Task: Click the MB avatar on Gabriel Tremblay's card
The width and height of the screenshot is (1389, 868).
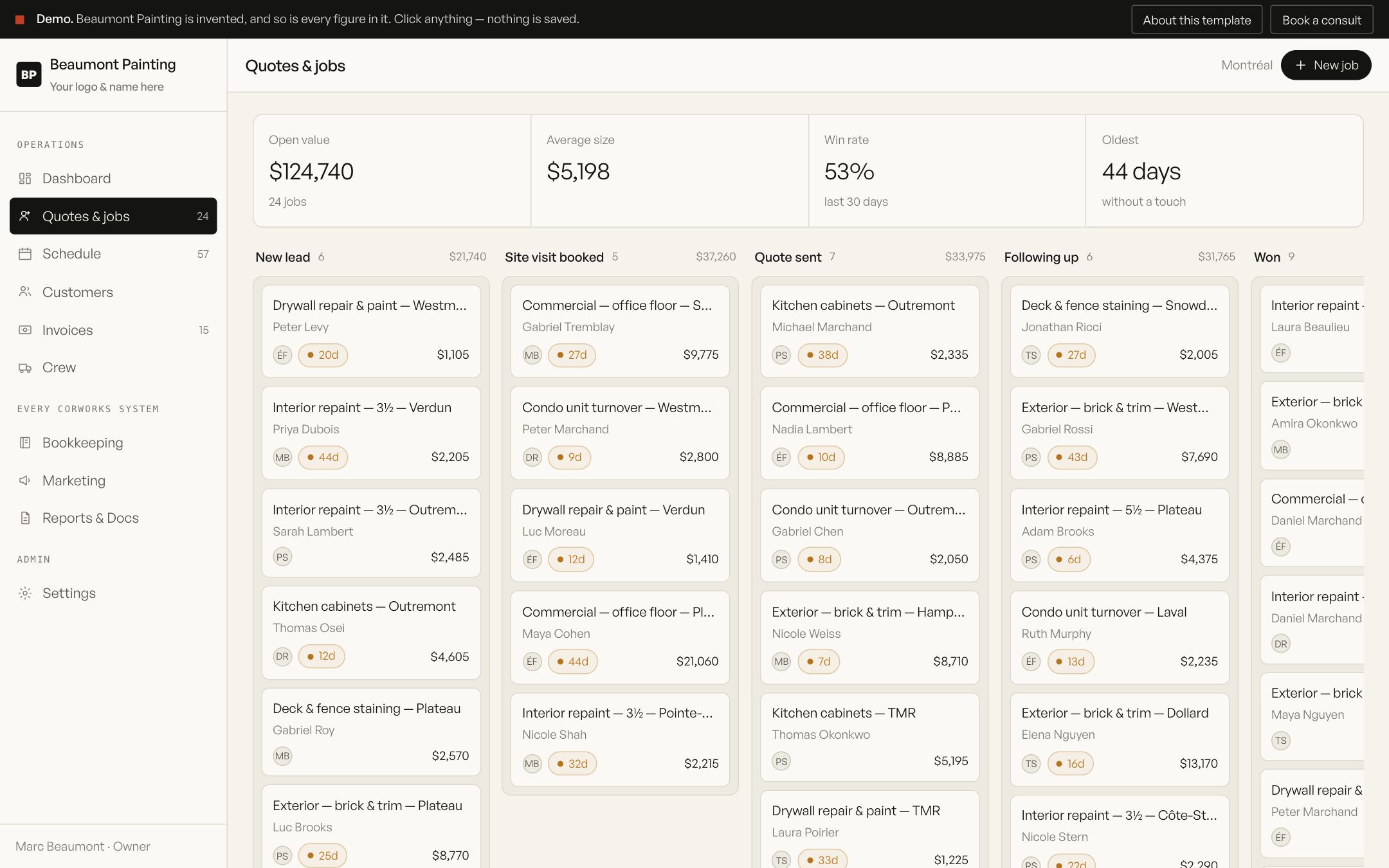Action: 532,355
